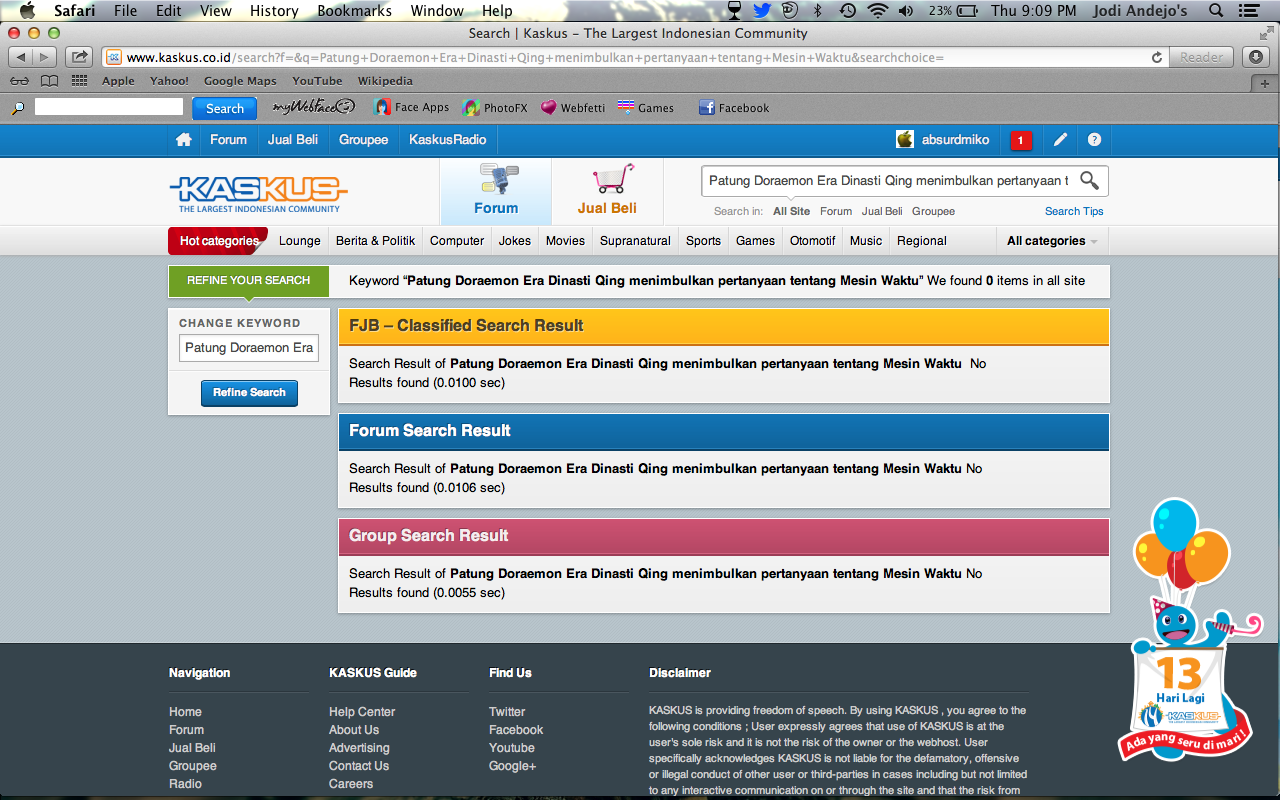The image size is (1280, 800).
Task: Open the question mark help icon
Action: (x=1095, y=140)
